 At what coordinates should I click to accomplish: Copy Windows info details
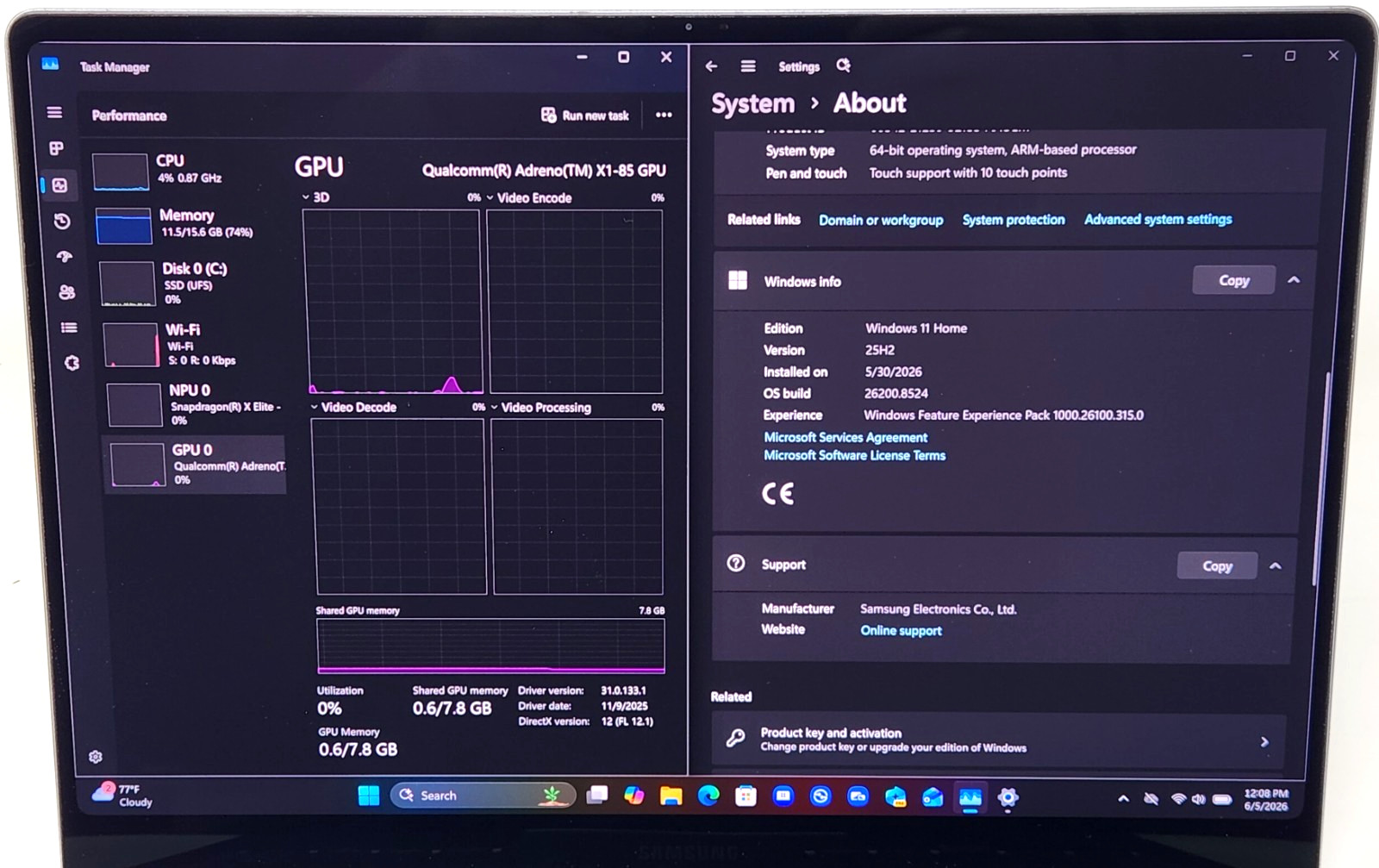pos(1233,280)
